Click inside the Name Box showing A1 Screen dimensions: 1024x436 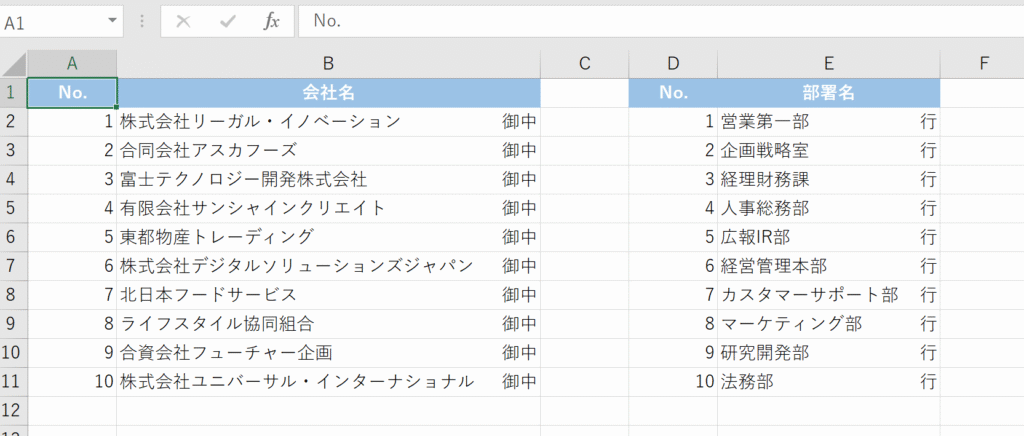point(50,21)
